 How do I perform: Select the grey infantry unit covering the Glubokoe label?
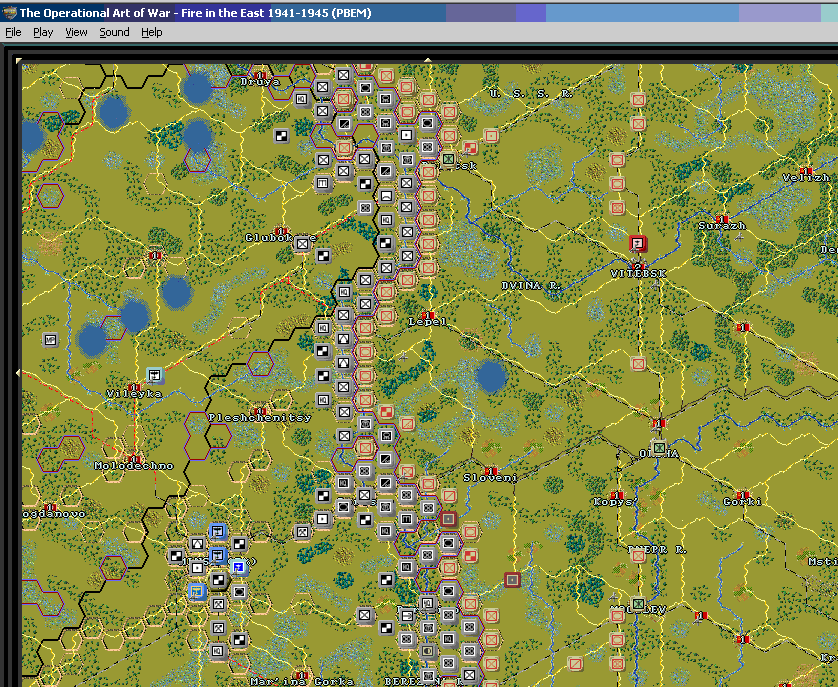(x=302, y=245)
